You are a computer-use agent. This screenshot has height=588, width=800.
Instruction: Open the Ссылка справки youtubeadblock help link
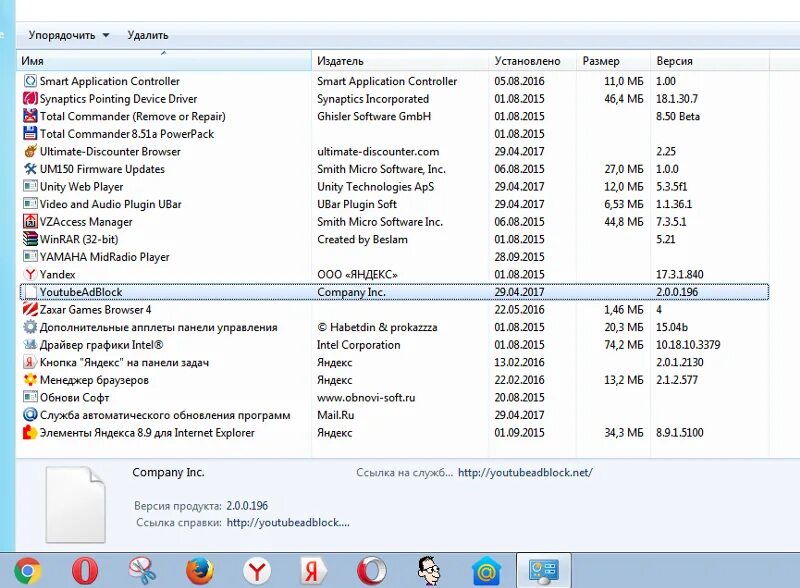288,523
